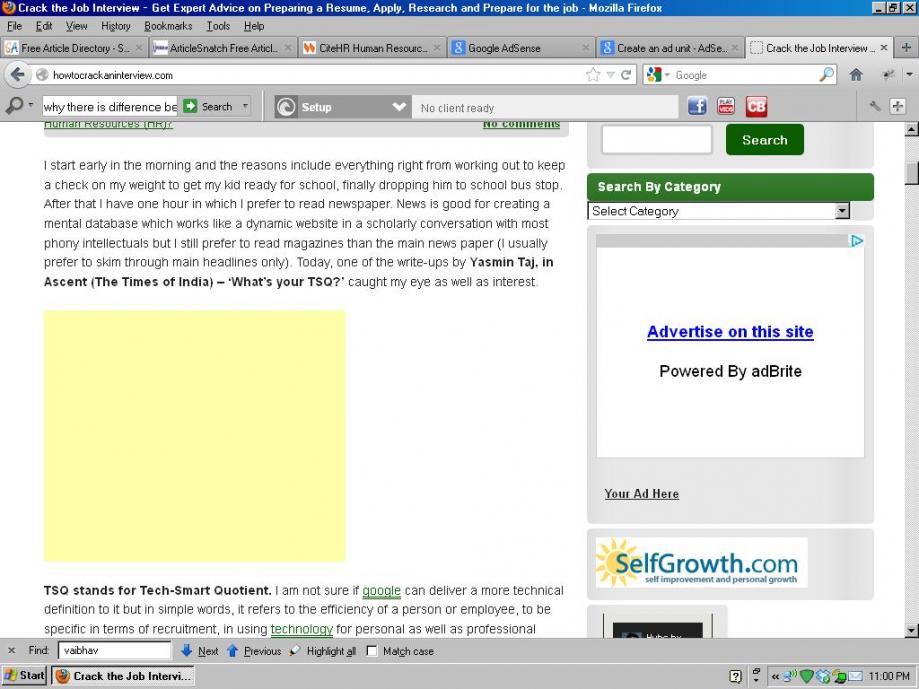Image resolution: width=919 pixels, height=689 pixels.
Task: Toggle the Match case checkbox
Action: pos(372,651)
